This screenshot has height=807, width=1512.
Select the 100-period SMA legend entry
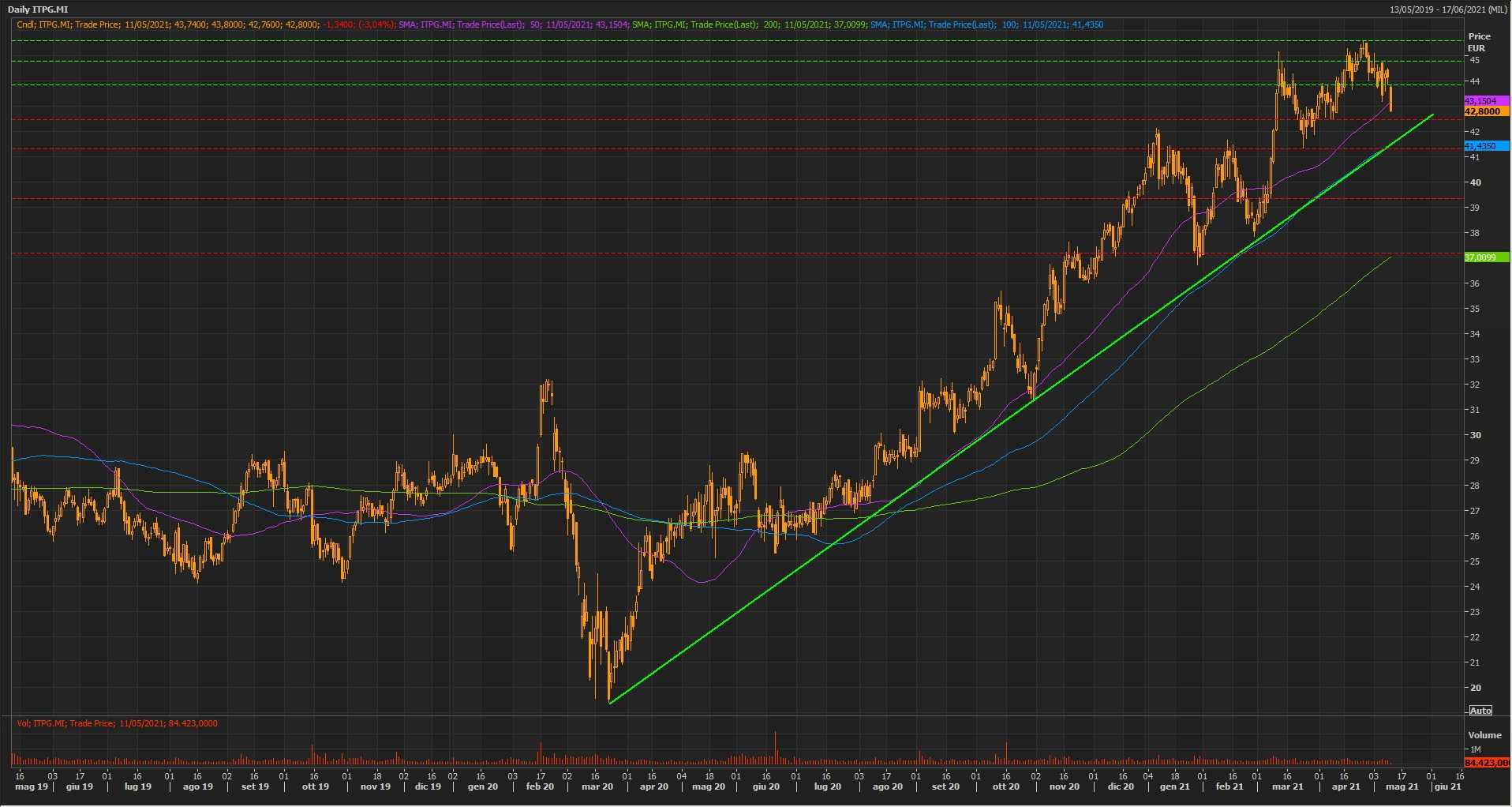point(986,24)
